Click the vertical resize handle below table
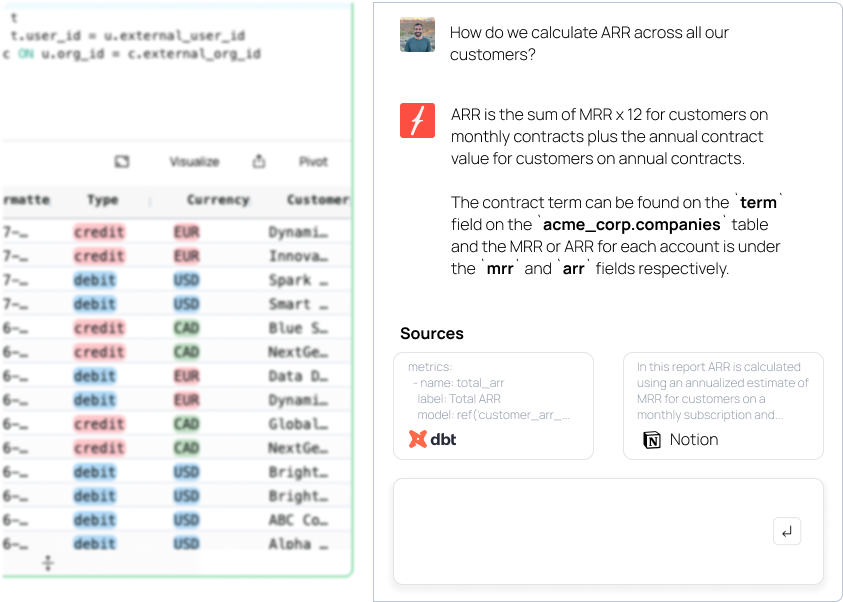The height and width of the screenshot is (602, 843). tap(47, 564)
